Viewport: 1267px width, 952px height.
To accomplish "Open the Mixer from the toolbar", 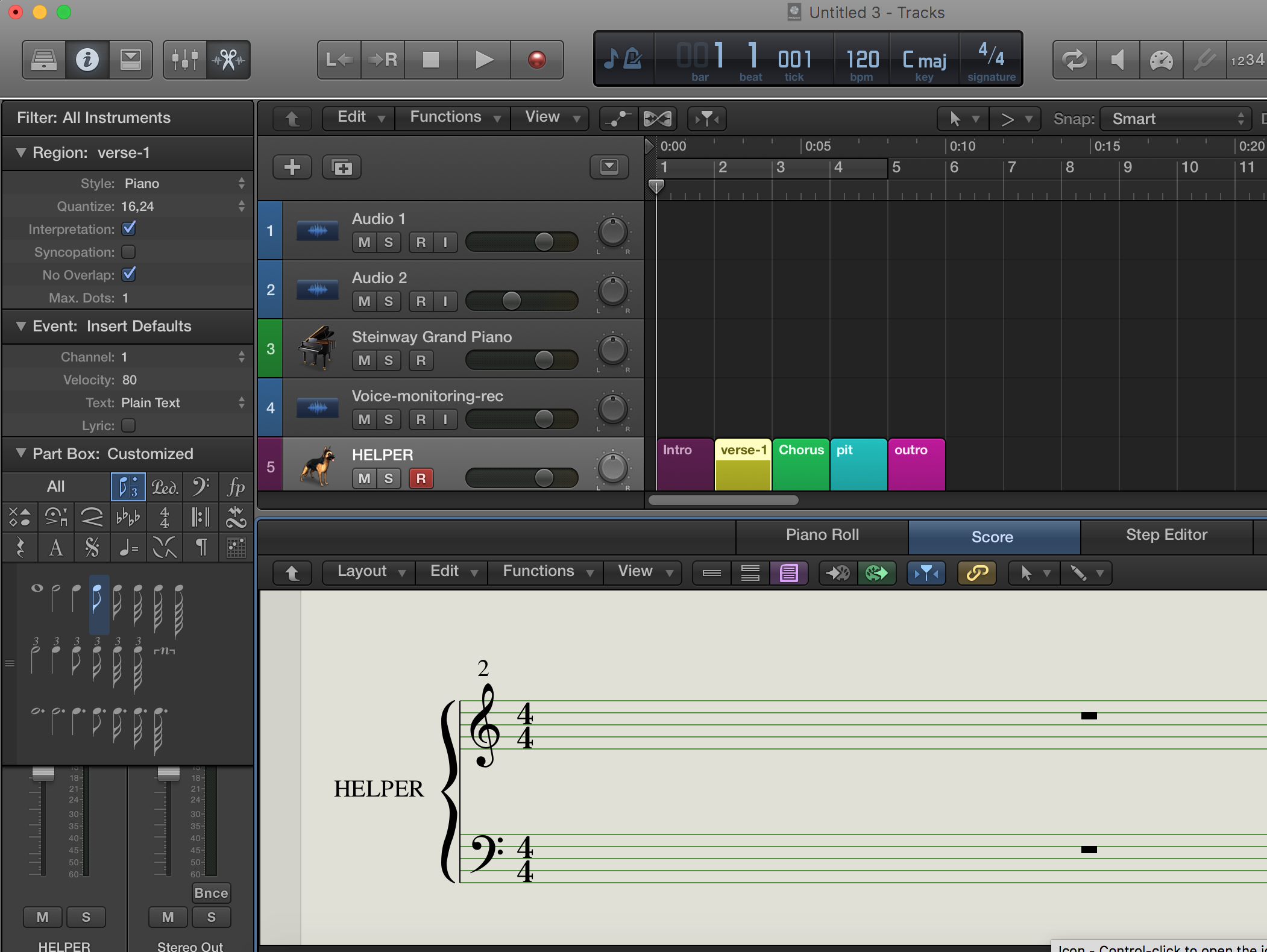I will pos(184,60).
